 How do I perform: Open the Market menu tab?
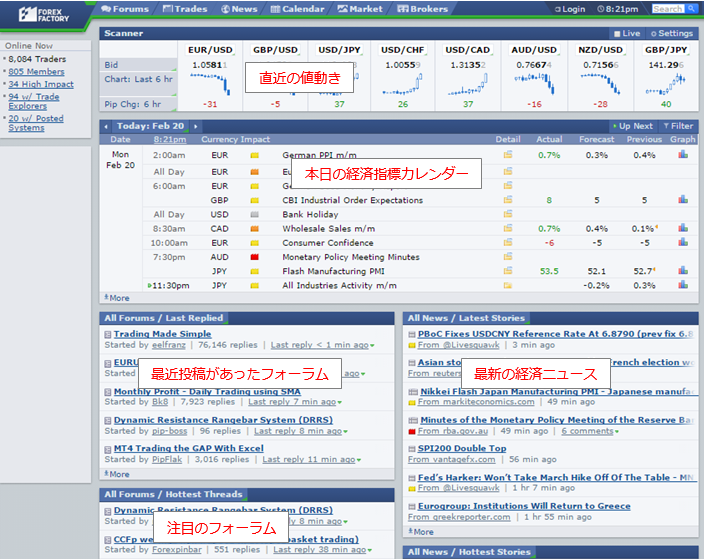coord(360,9)
